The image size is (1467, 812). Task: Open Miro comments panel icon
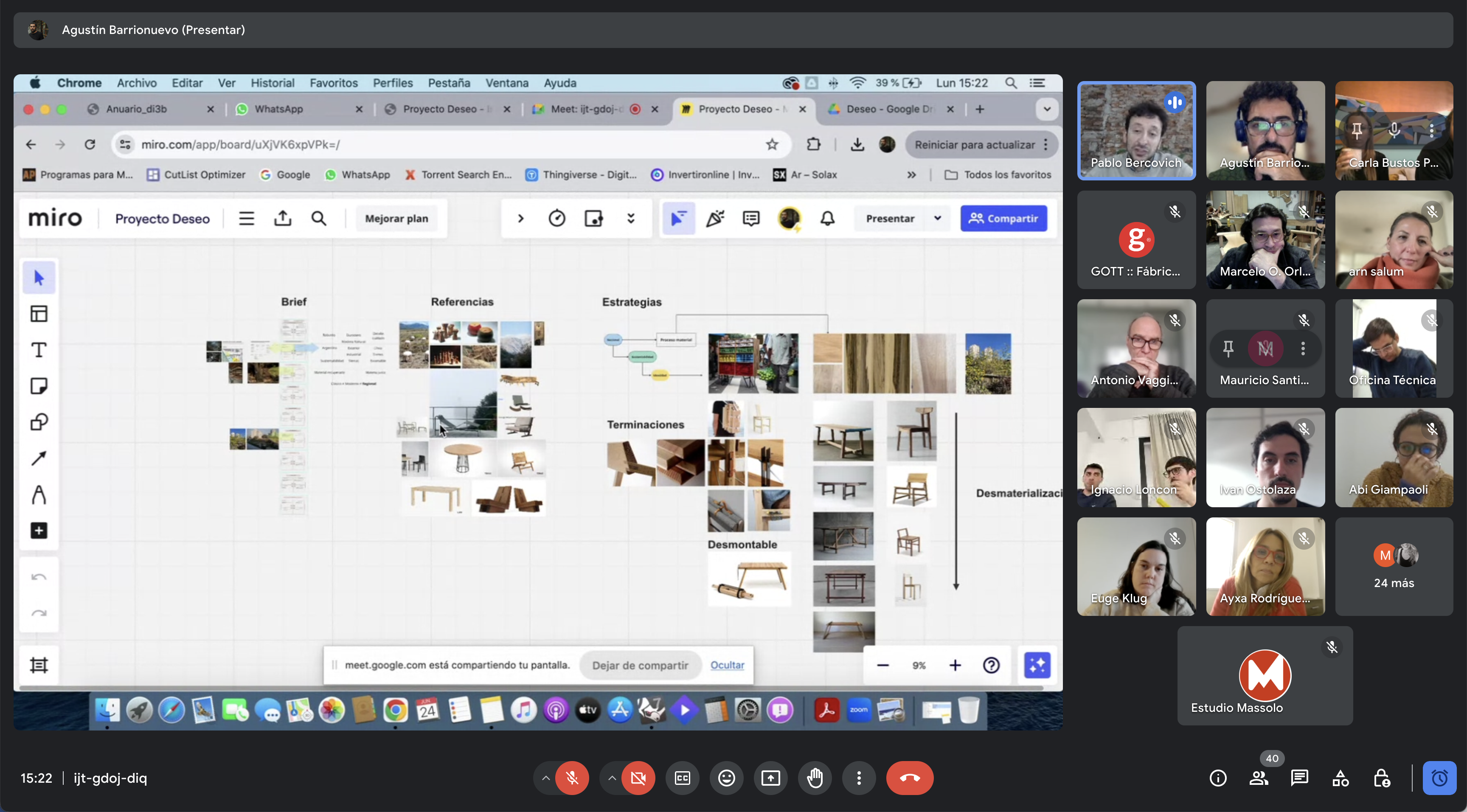point(751,219)
